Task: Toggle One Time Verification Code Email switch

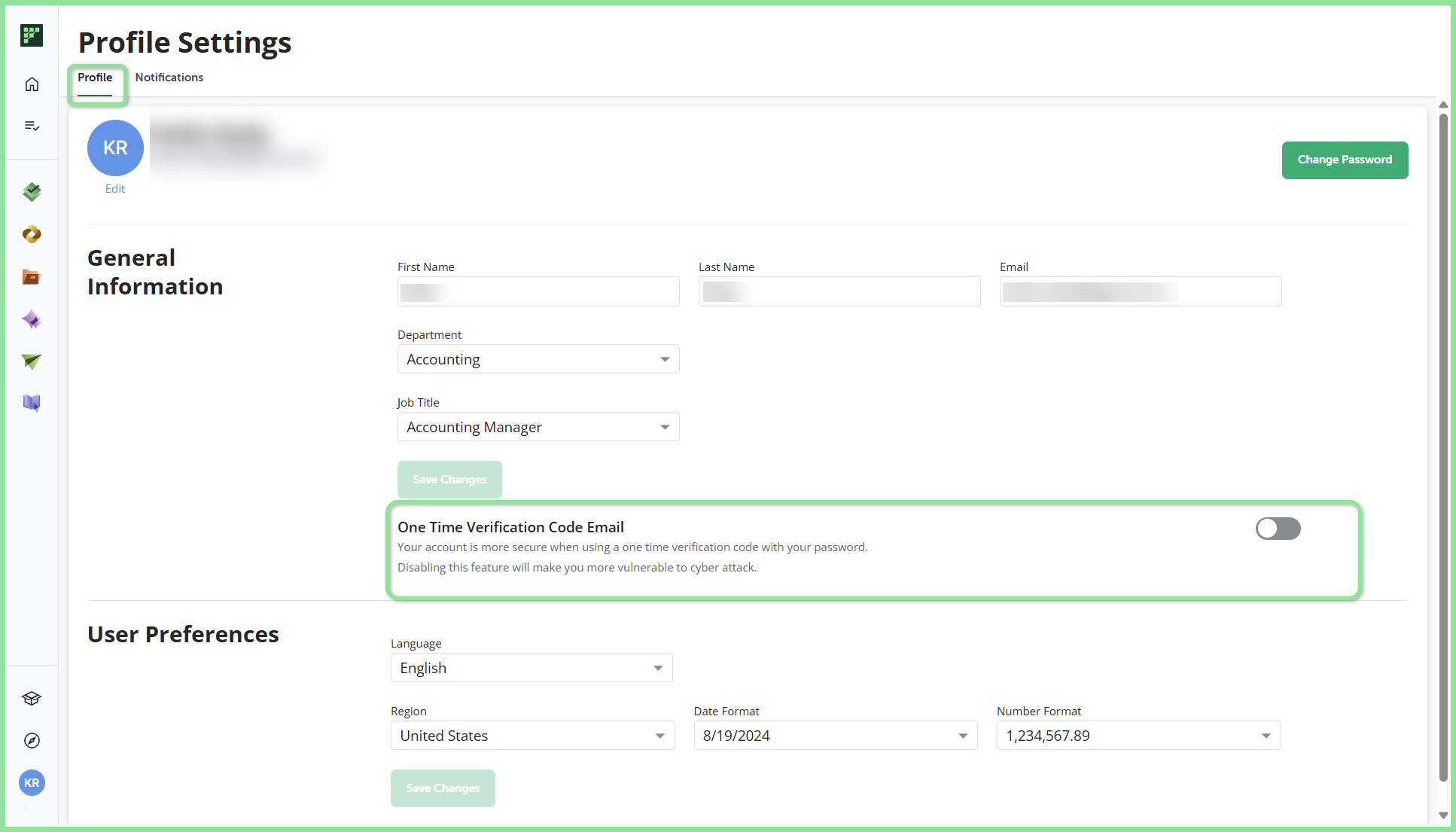Action: point(1278,529)
